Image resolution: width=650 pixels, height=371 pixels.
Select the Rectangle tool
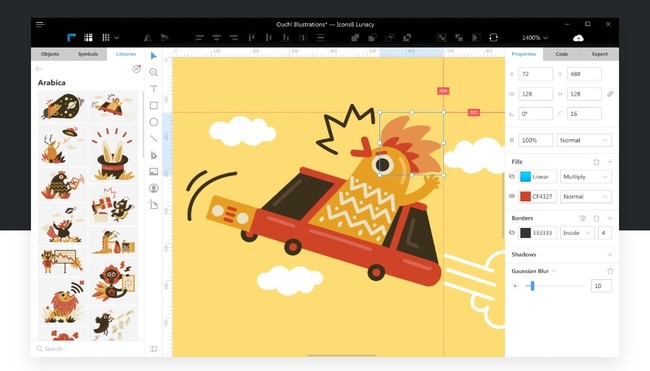click(x=154, y=105)
